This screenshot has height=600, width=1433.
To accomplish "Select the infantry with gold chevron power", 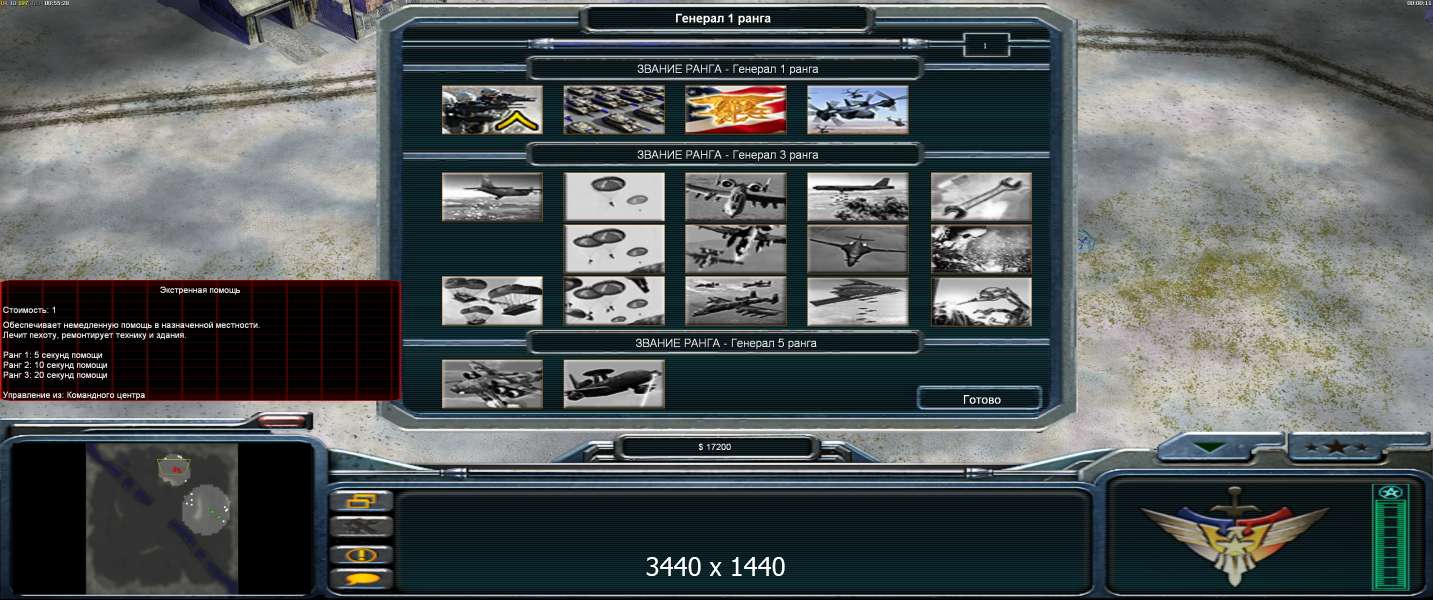I will point(492,110).
